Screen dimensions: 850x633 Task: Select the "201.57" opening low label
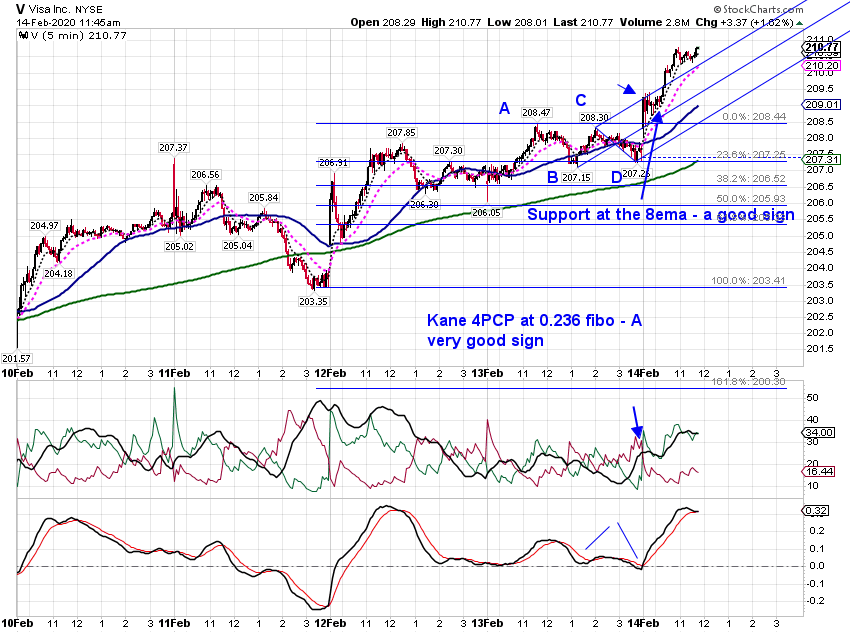[16, 358]
